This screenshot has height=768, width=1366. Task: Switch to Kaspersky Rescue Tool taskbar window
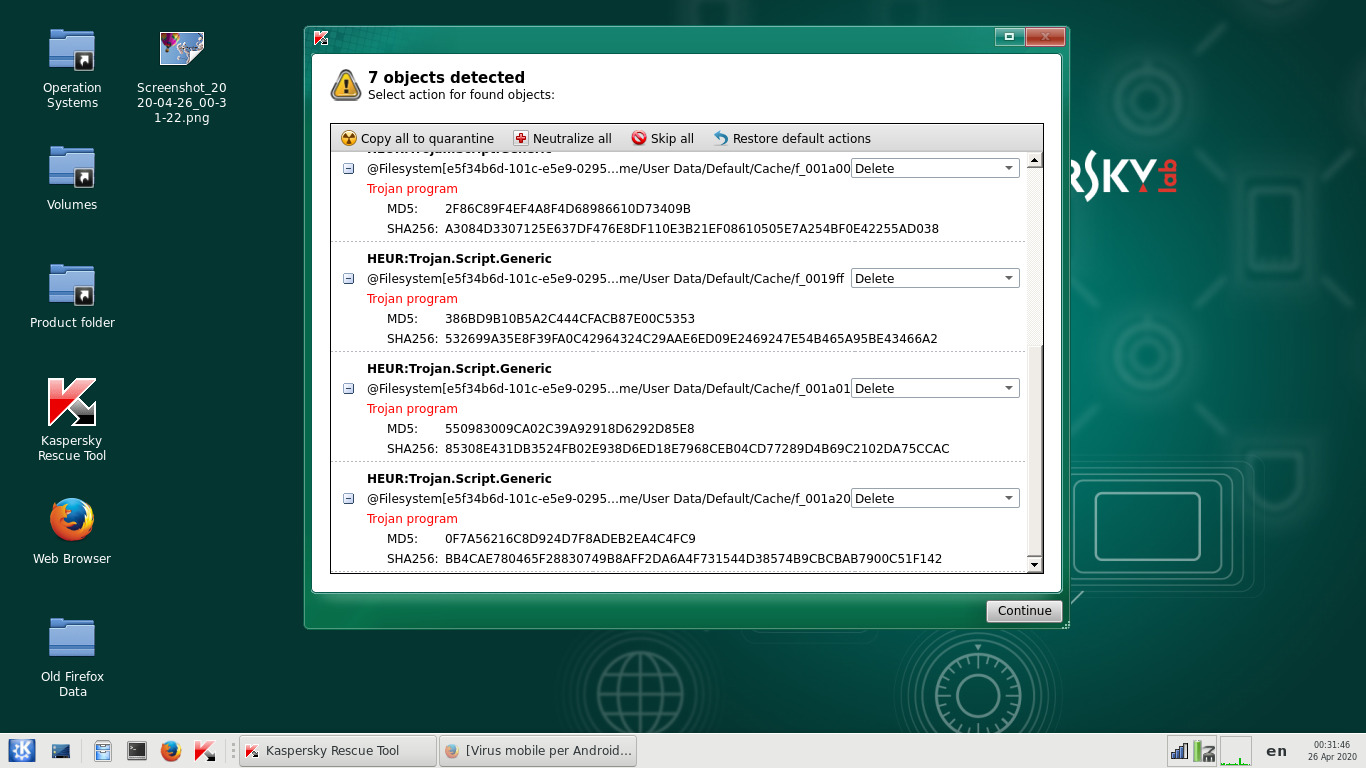[x=338, y=751]
